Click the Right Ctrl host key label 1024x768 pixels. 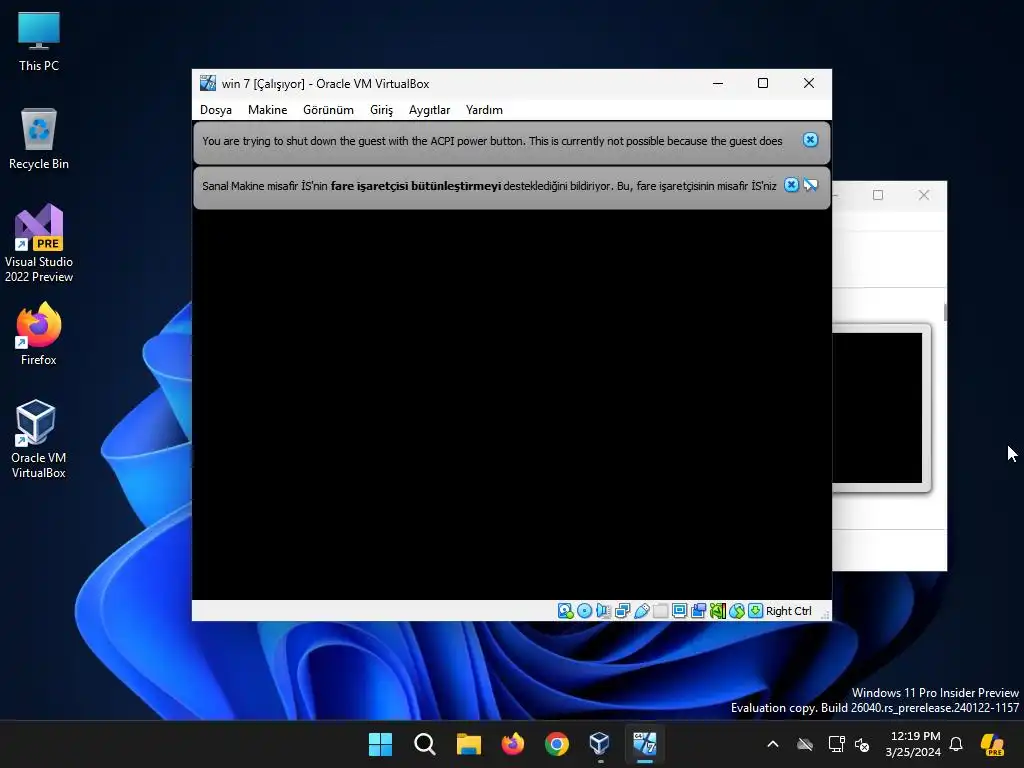coord(788,611)
